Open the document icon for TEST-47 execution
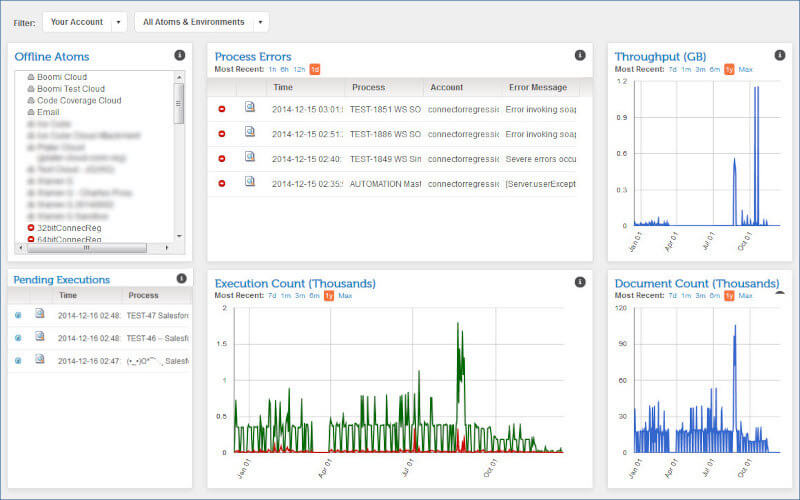 point(40,314)
